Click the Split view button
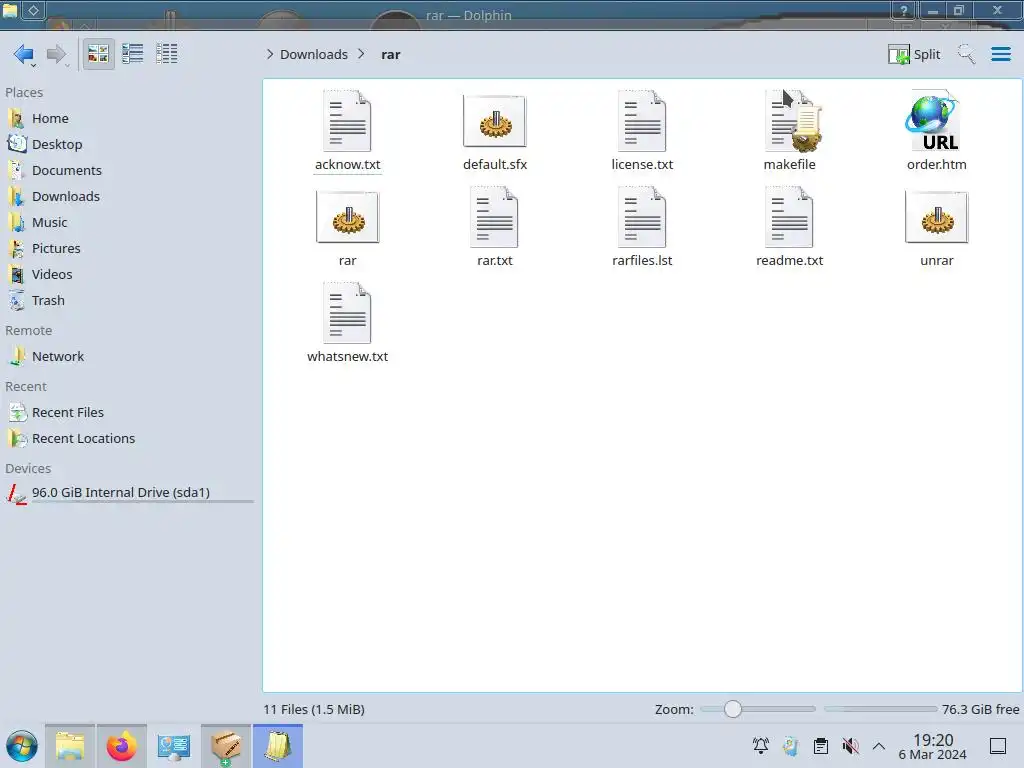 (x=914, y=54)
